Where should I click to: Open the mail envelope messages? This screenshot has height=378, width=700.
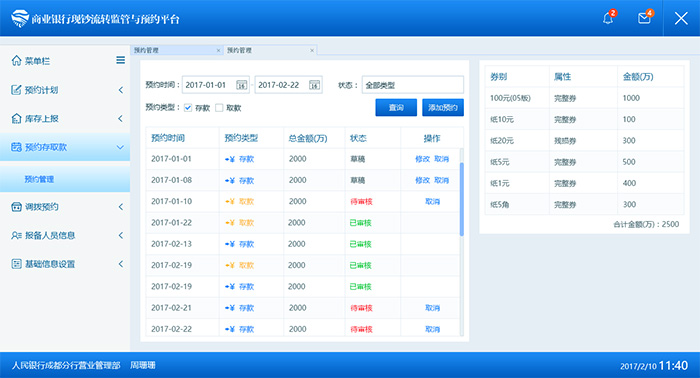point(644,18)
